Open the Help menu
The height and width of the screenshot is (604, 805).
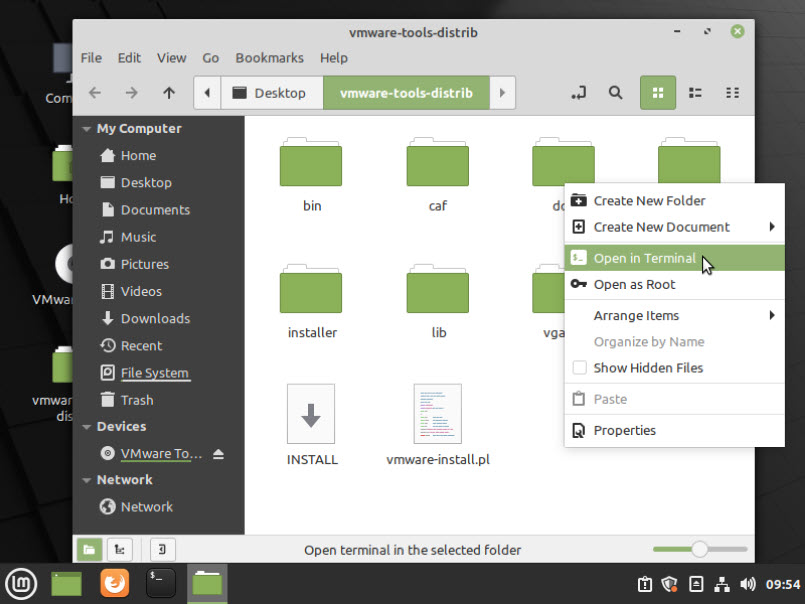click(x=334, y=58)
